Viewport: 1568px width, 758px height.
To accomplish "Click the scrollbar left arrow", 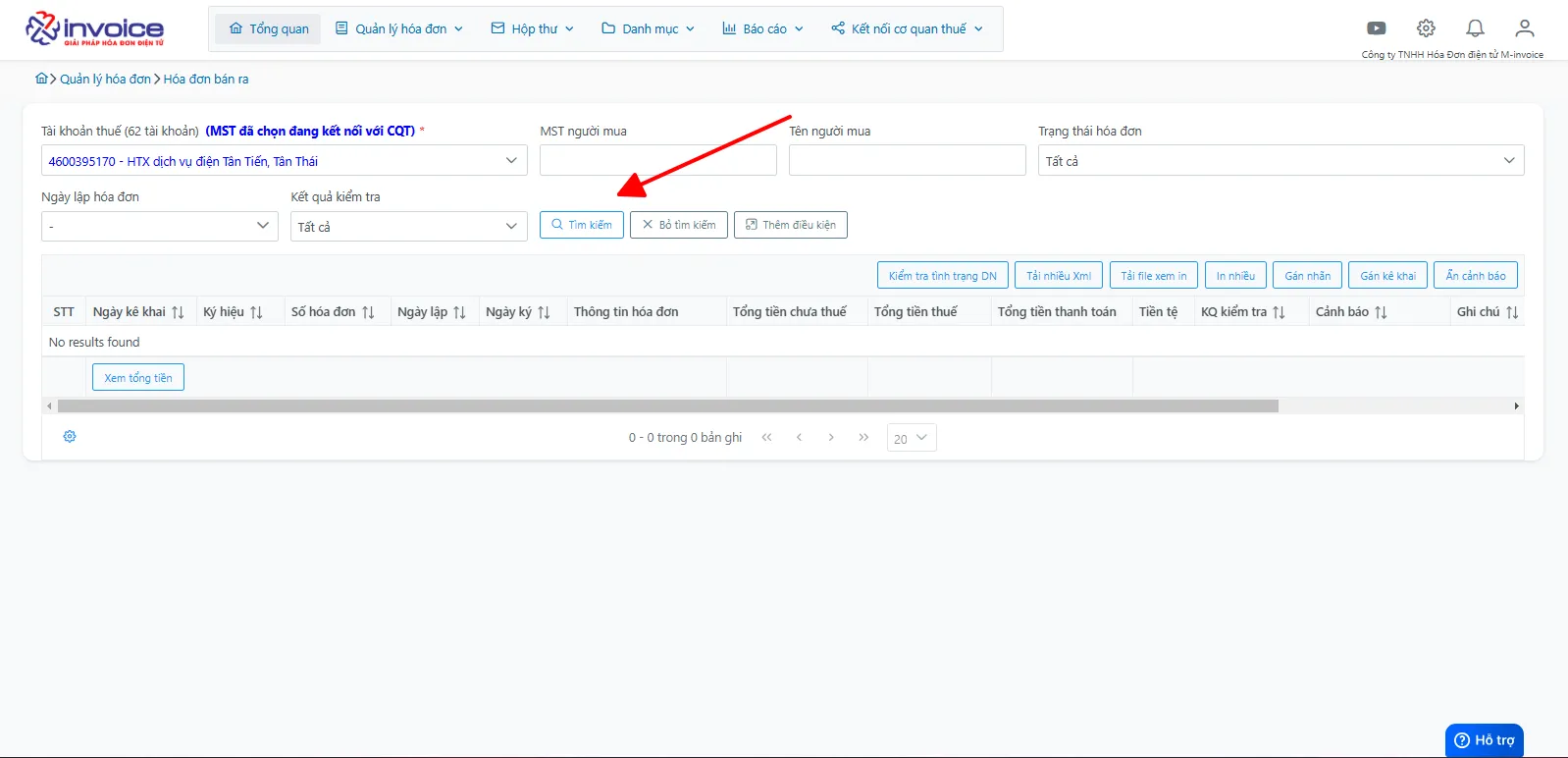I will [x=49, y=406].
